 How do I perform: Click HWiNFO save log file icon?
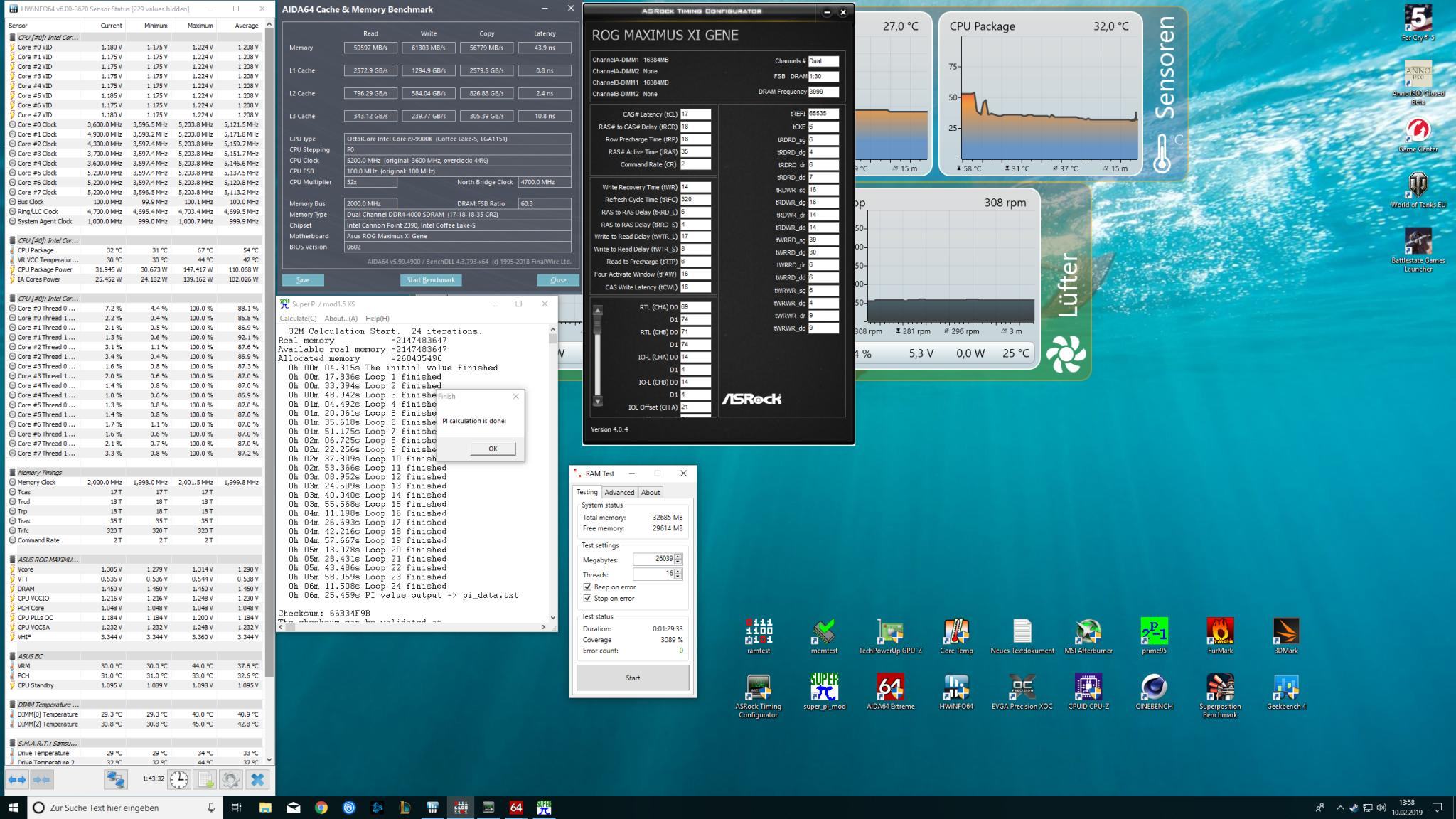click(x=205, y=780)
